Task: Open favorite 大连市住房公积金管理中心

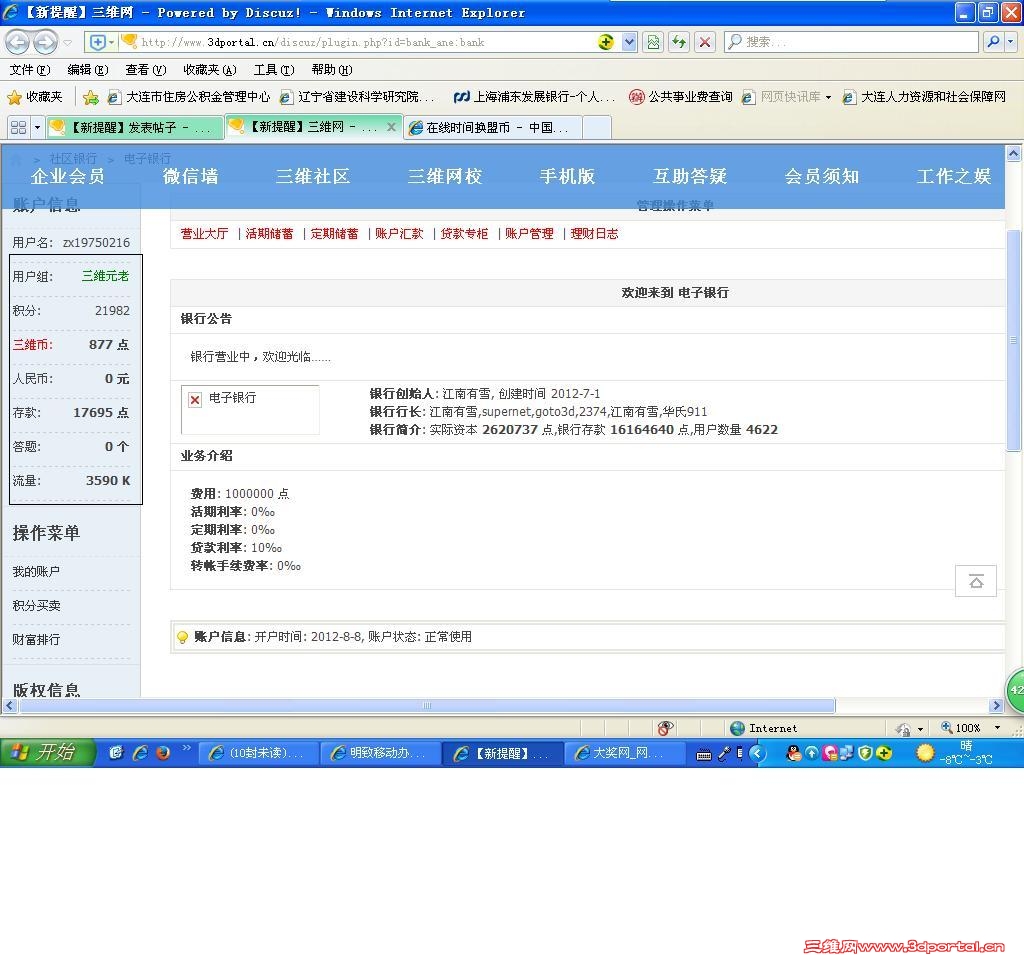Action: click(x=189, y=97)
